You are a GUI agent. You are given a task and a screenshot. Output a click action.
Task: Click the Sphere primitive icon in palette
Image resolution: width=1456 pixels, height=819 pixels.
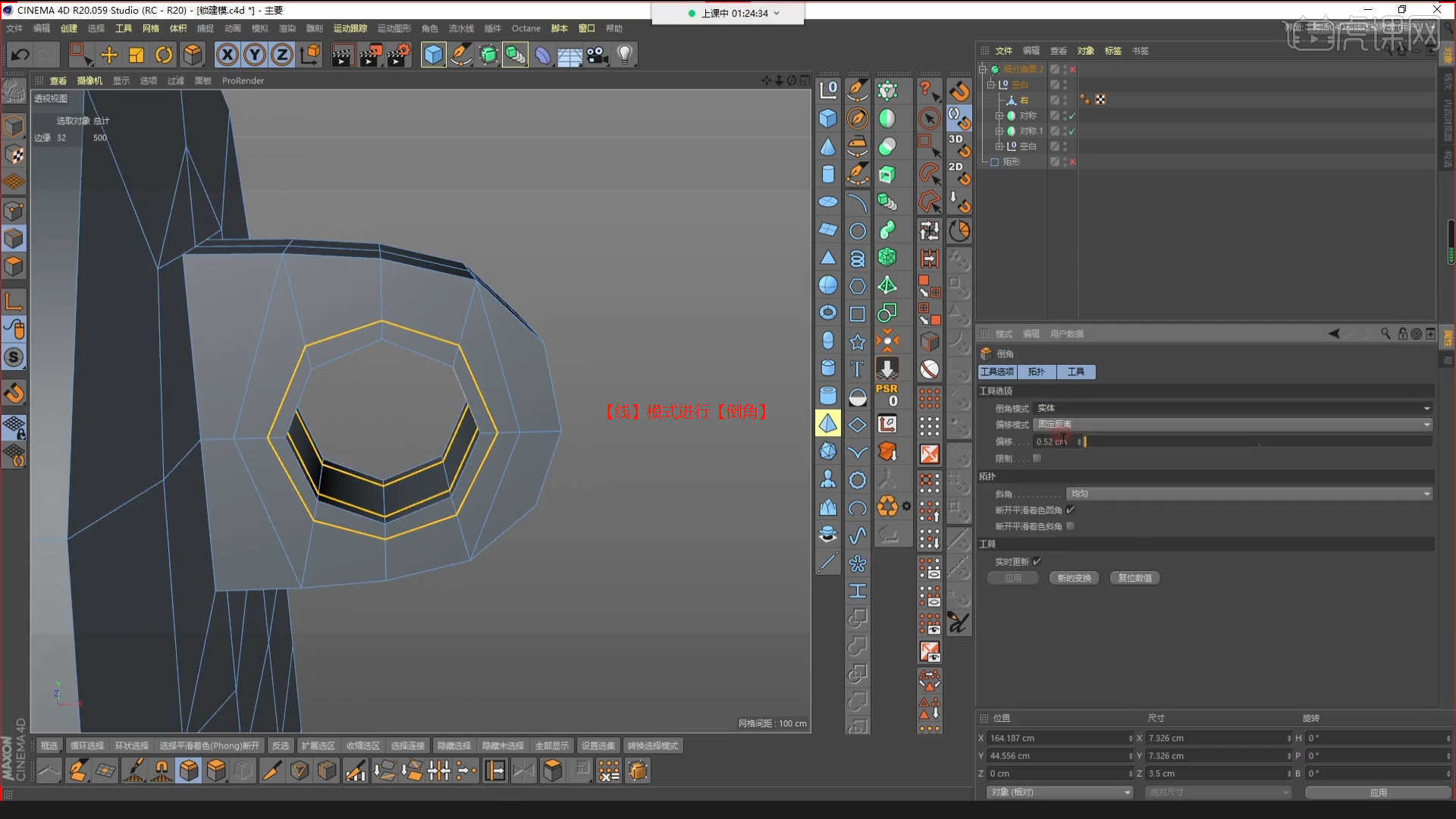(828, 285)
